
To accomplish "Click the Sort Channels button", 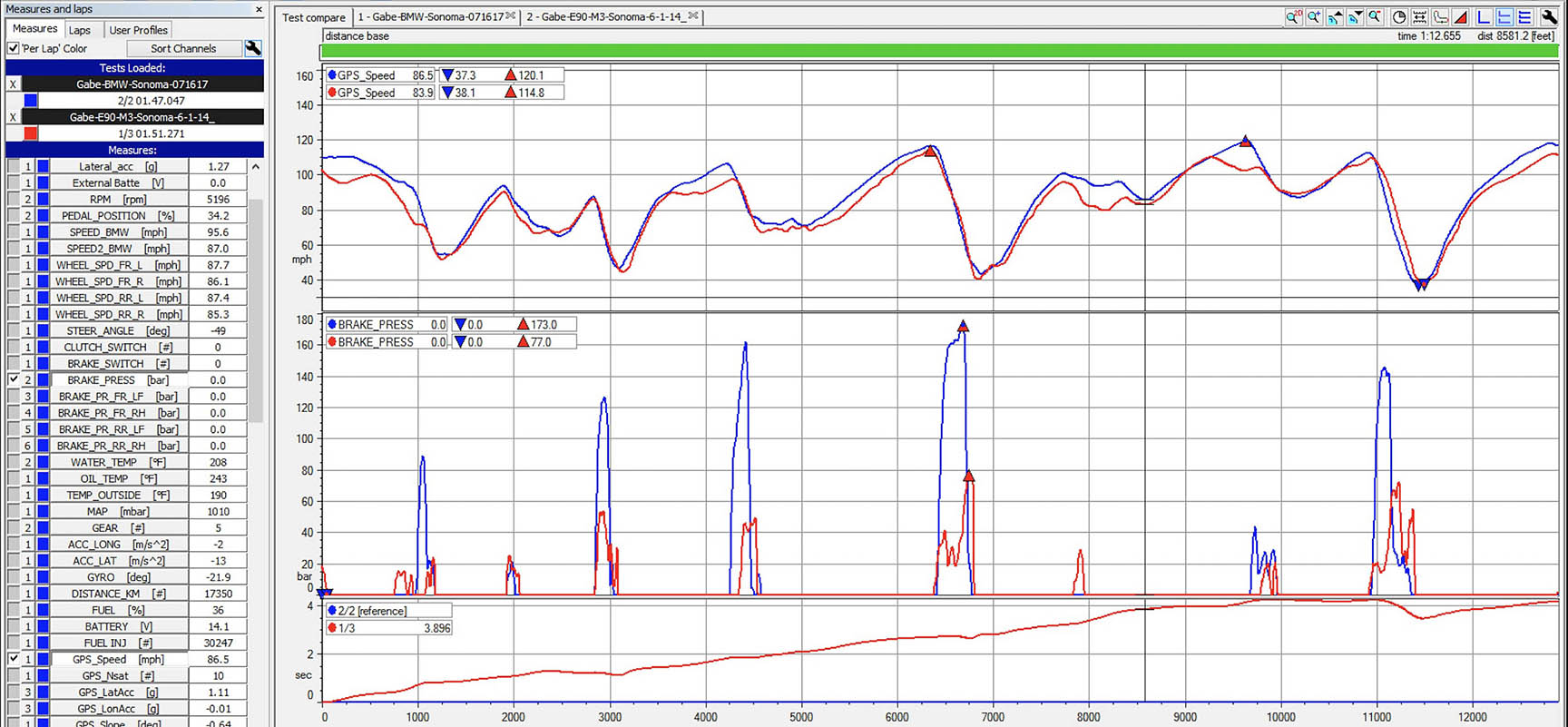I will 183,48.
